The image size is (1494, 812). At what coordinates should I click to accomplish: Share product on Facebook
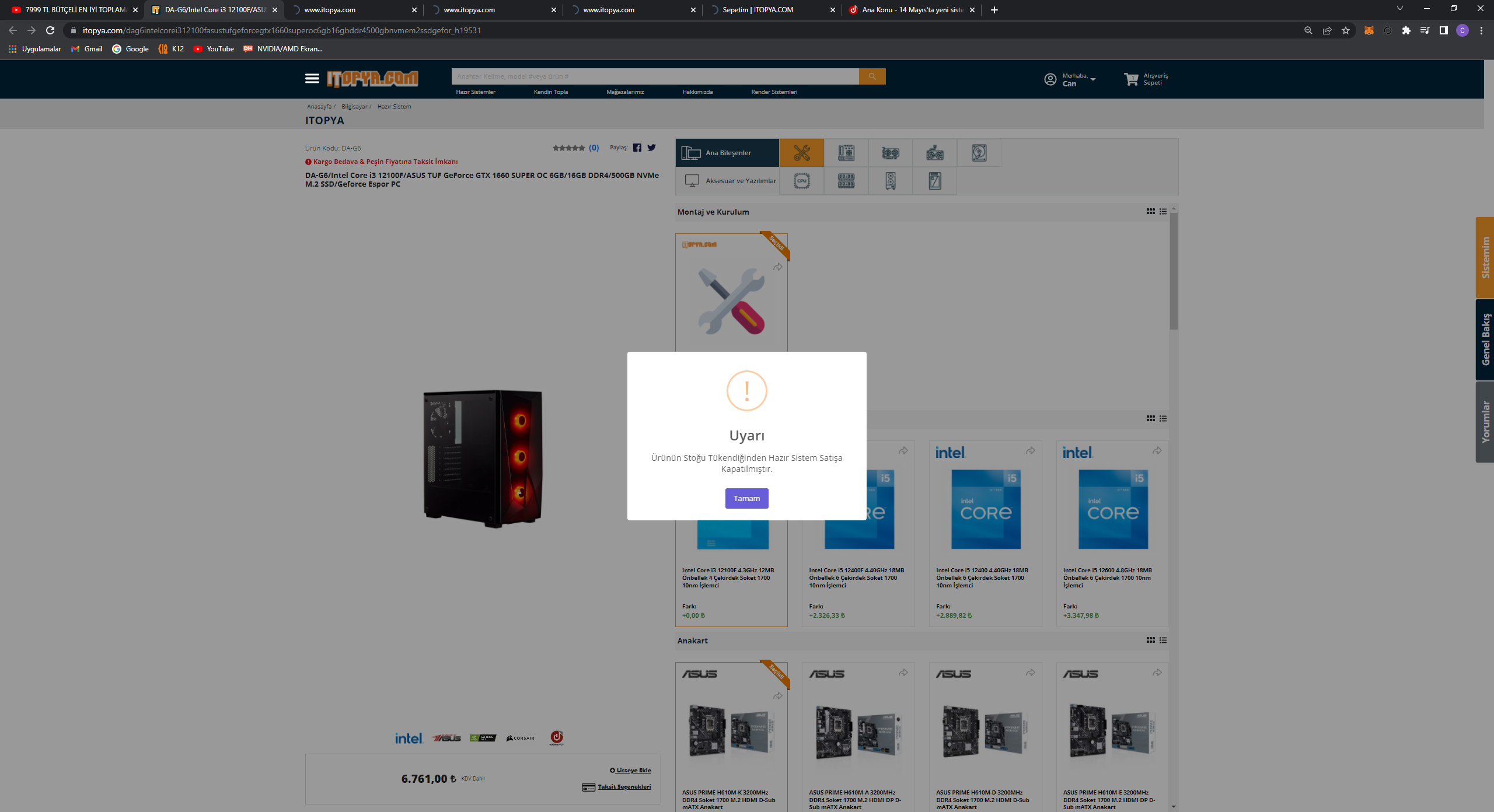click(x=637, y=148)
